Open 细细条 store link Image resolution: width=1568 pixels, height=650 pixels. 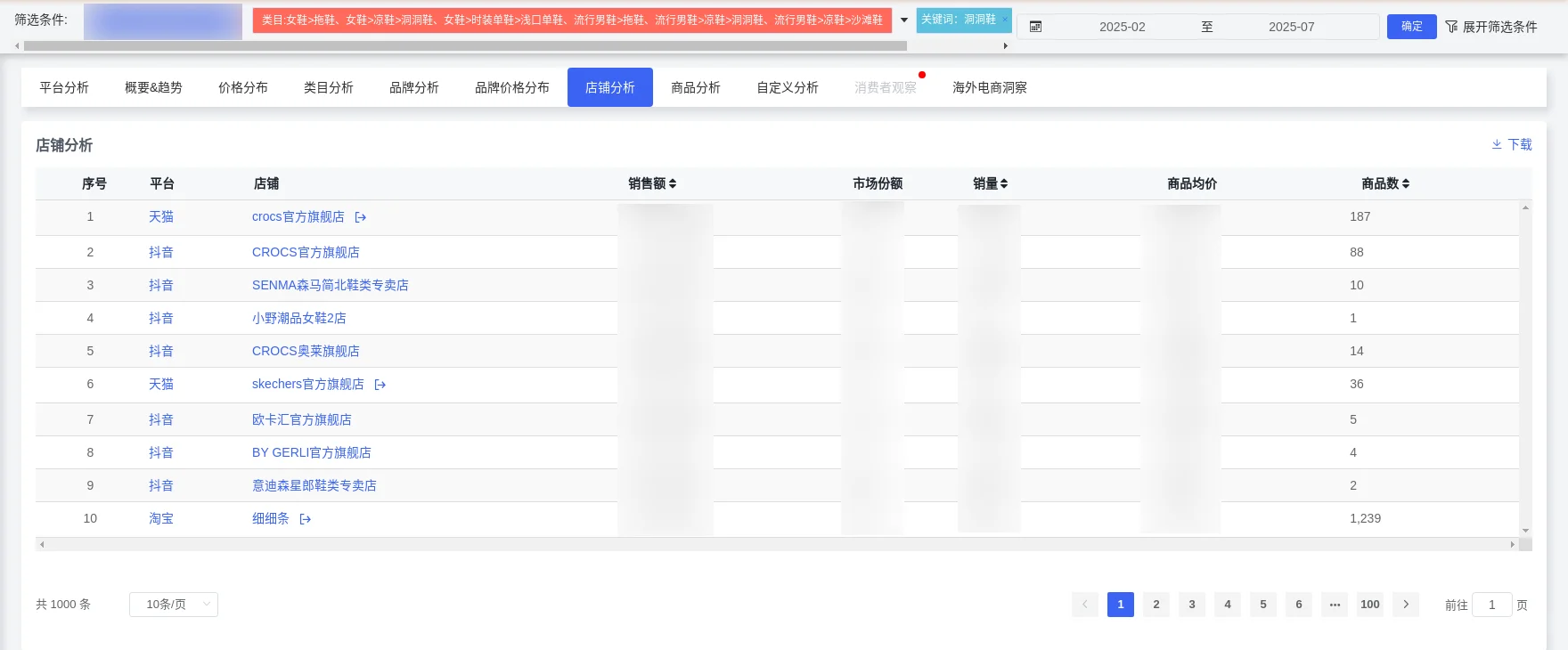271,519
